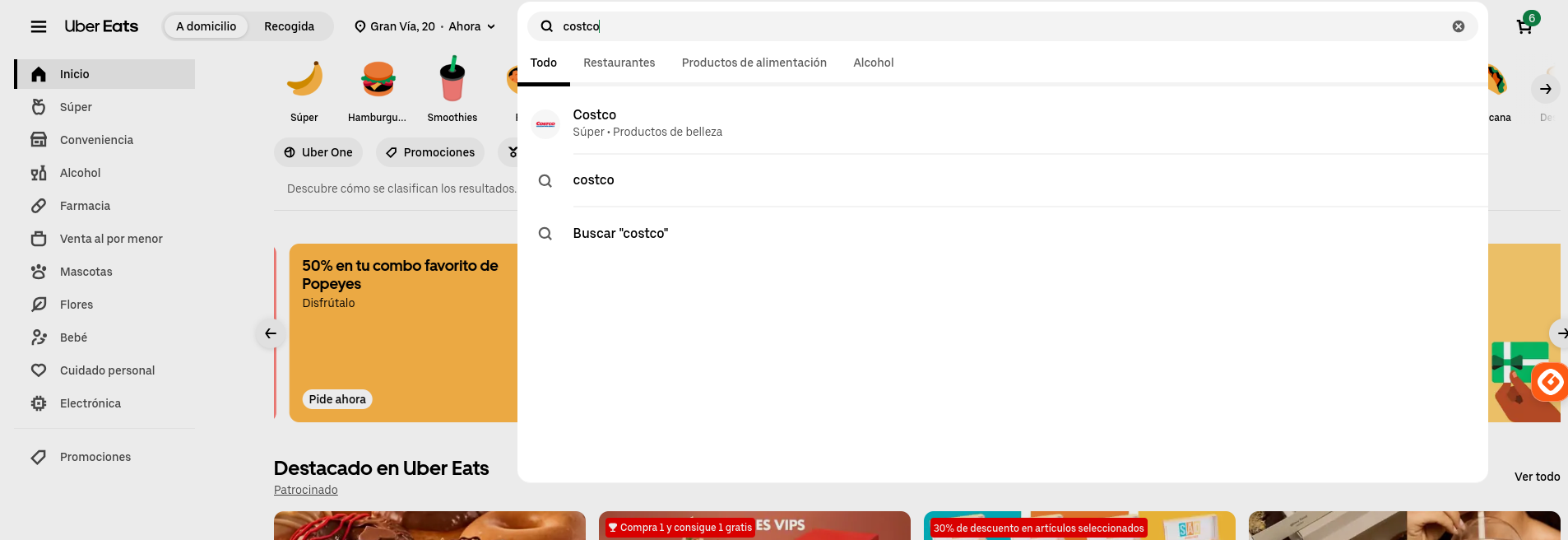Switch to the Alcohol search tab

pyautogui.click(x=874, y=63)
